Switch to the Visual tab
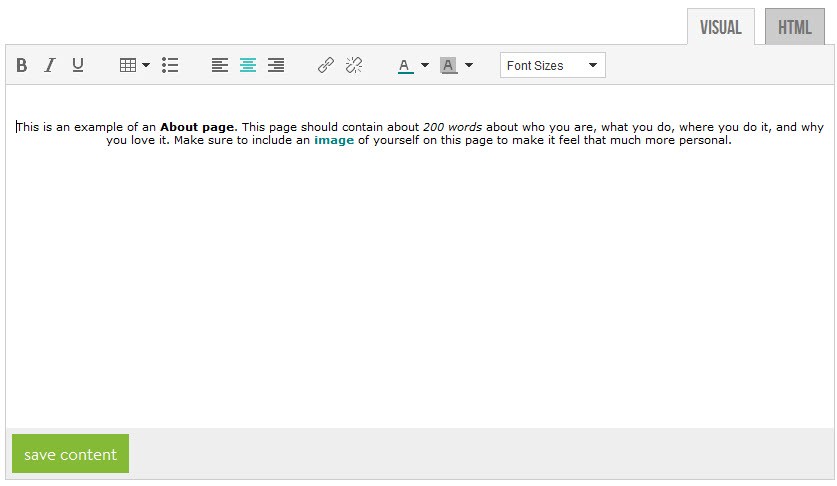 [x=721, y=27]
